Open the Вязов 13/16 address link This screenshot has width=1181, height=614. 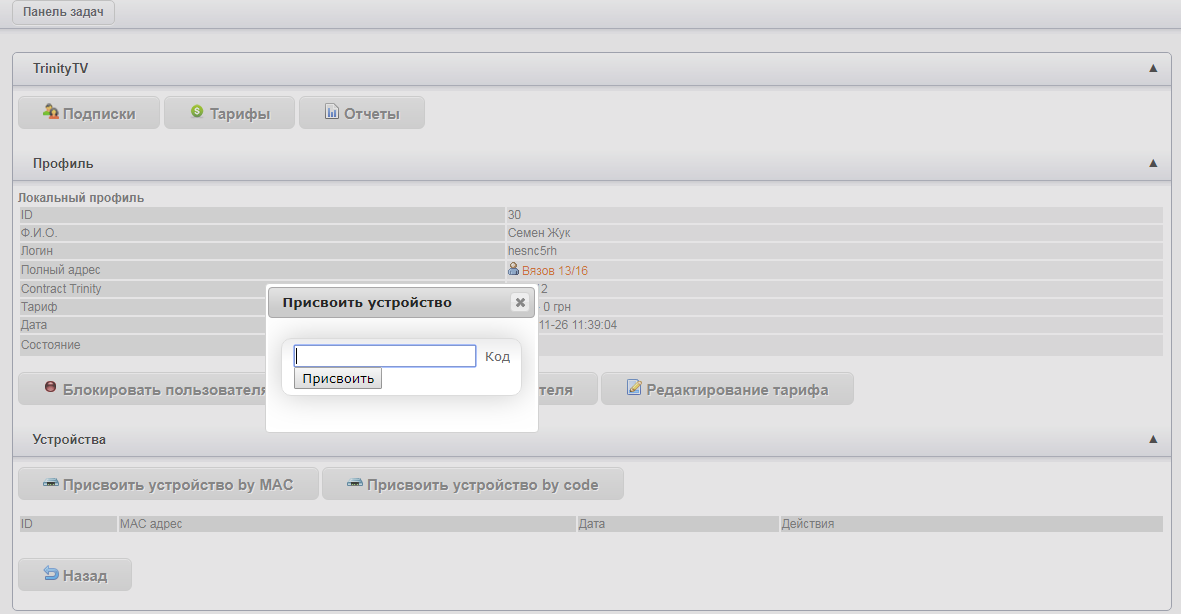click(554, 270)
